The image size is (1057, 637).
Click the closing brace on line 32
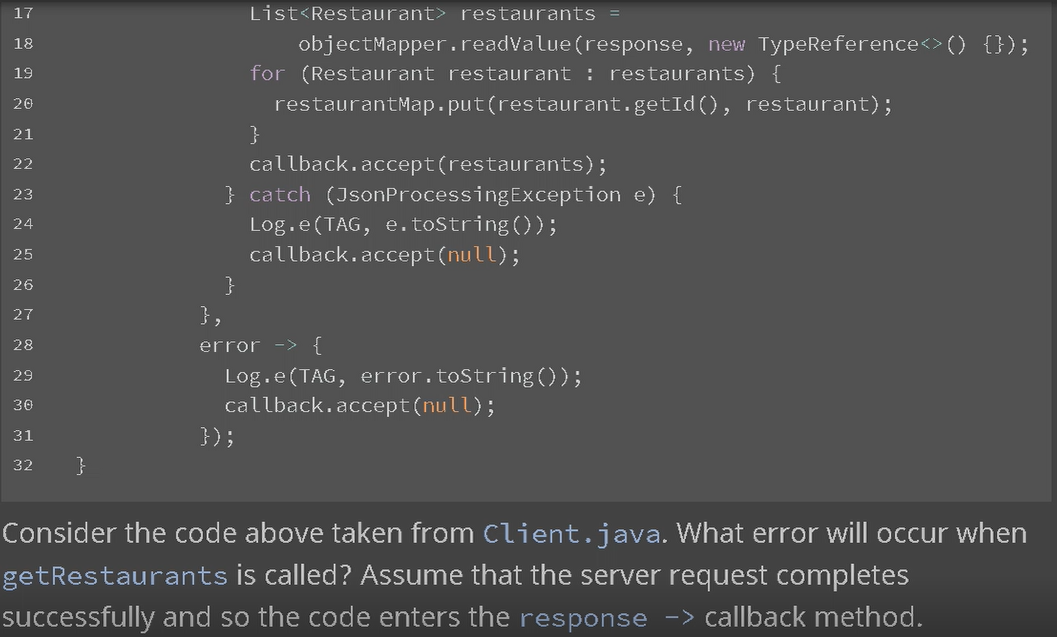coord(81,466)
